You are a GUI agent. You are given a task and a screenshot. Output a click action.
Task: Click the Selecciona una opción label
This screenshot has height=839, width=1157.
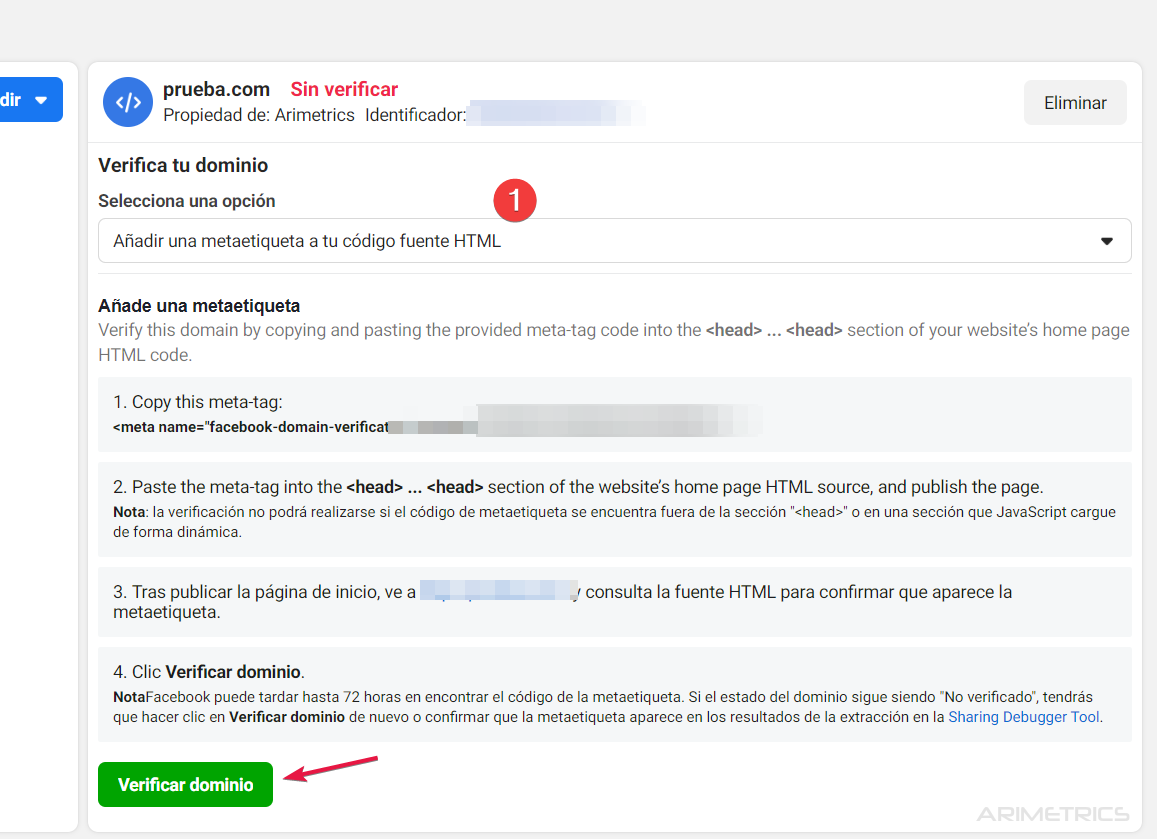[187, 201]
